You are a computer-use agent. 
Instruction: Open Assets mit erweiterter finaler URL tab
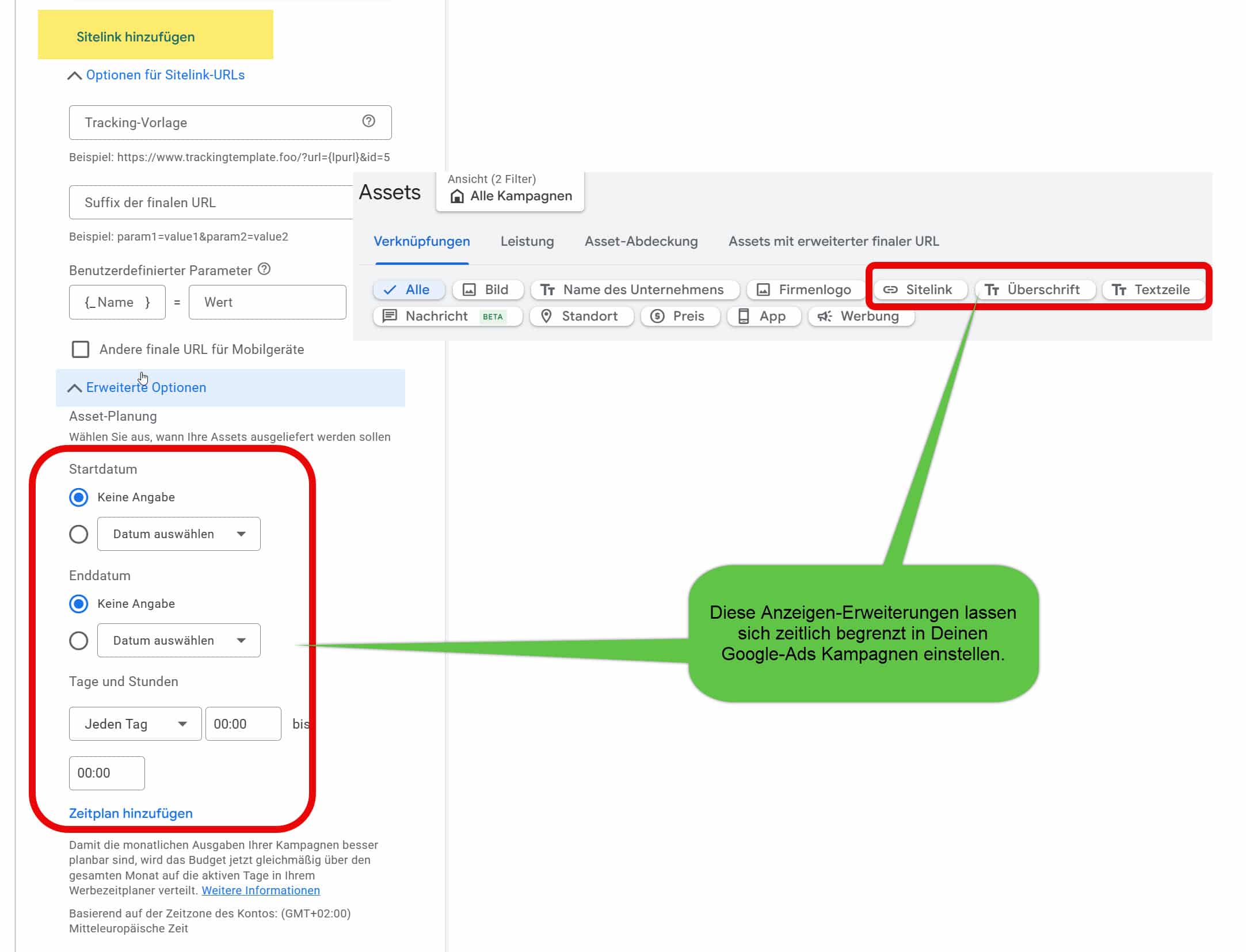[x=834, y=242]
